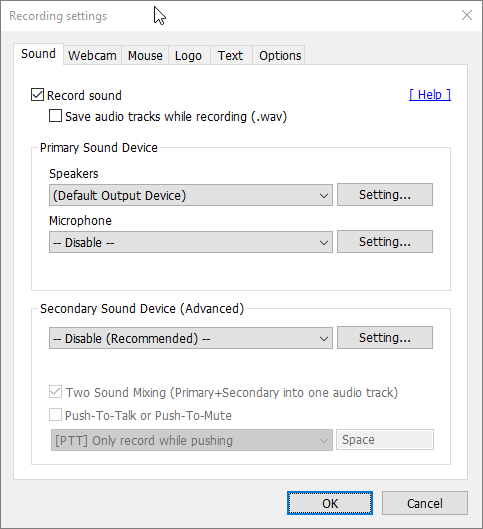This screenshot has height=529, width=483.
Task: Select the Logo tab
Action: (188, 55)
